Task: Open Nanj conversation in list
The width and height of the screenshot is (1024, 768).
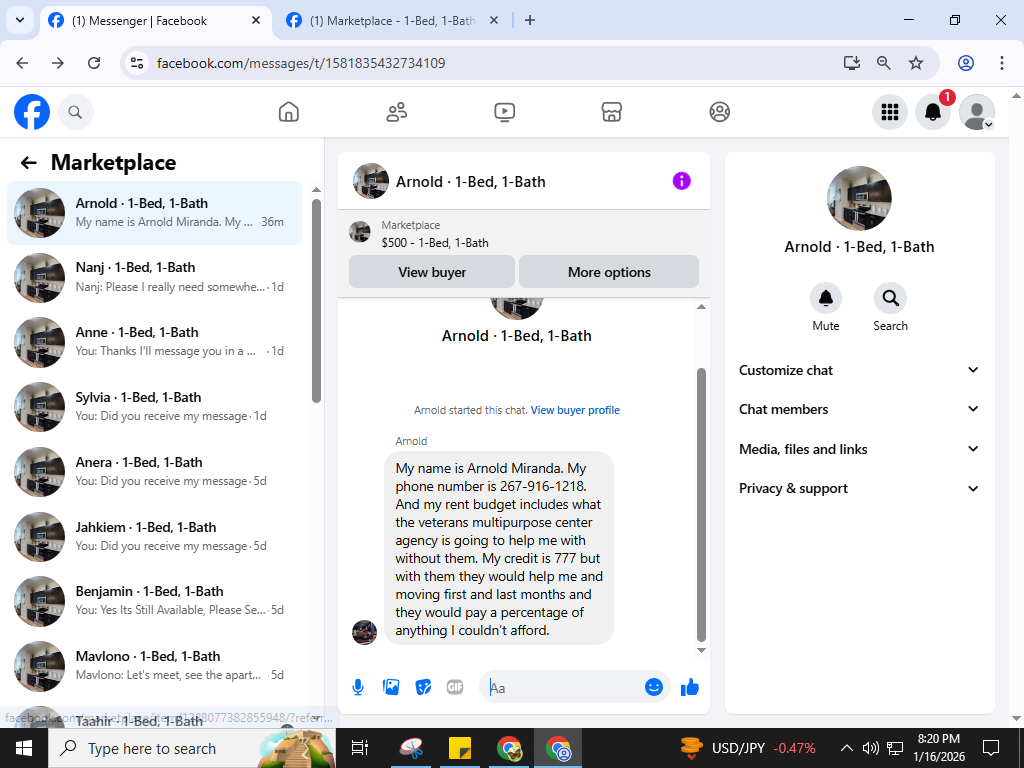Action: (155, 278)
